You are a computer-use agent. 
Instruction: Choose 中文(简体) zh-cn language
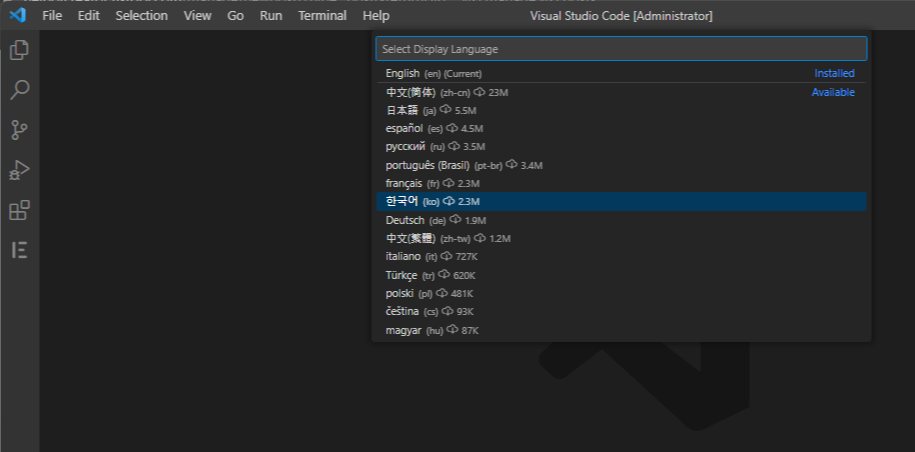621,92
